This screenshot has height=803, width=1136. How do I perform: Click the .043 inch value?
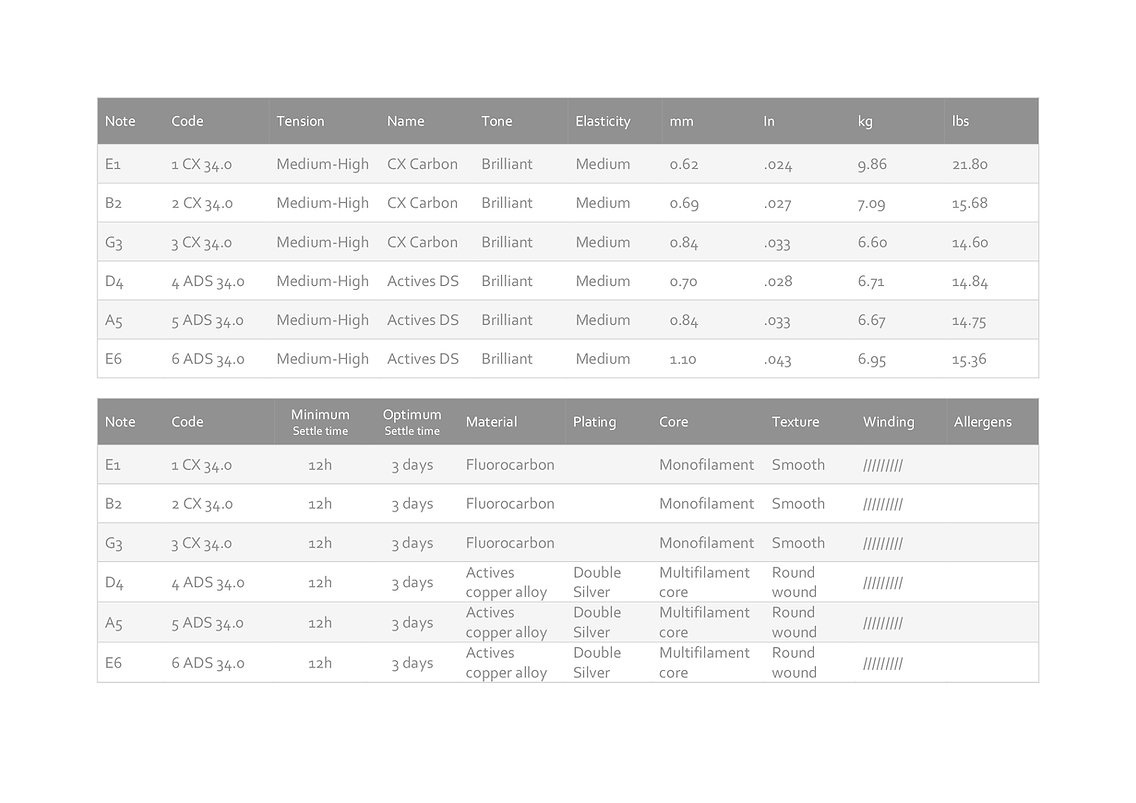coord(777,359)
